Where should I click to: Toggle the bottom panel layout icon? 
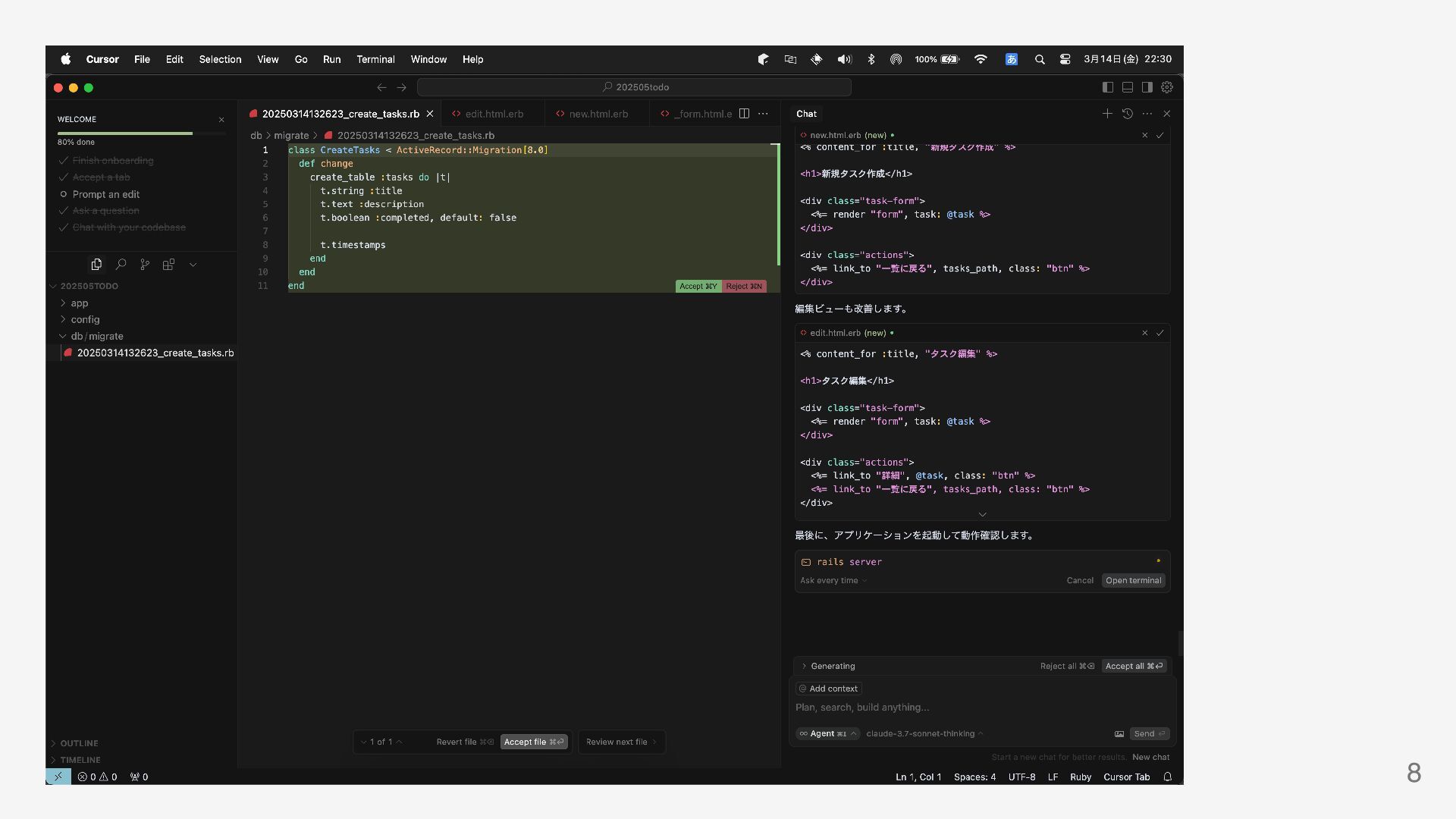pyautogui.click(x=1128, y=87)
